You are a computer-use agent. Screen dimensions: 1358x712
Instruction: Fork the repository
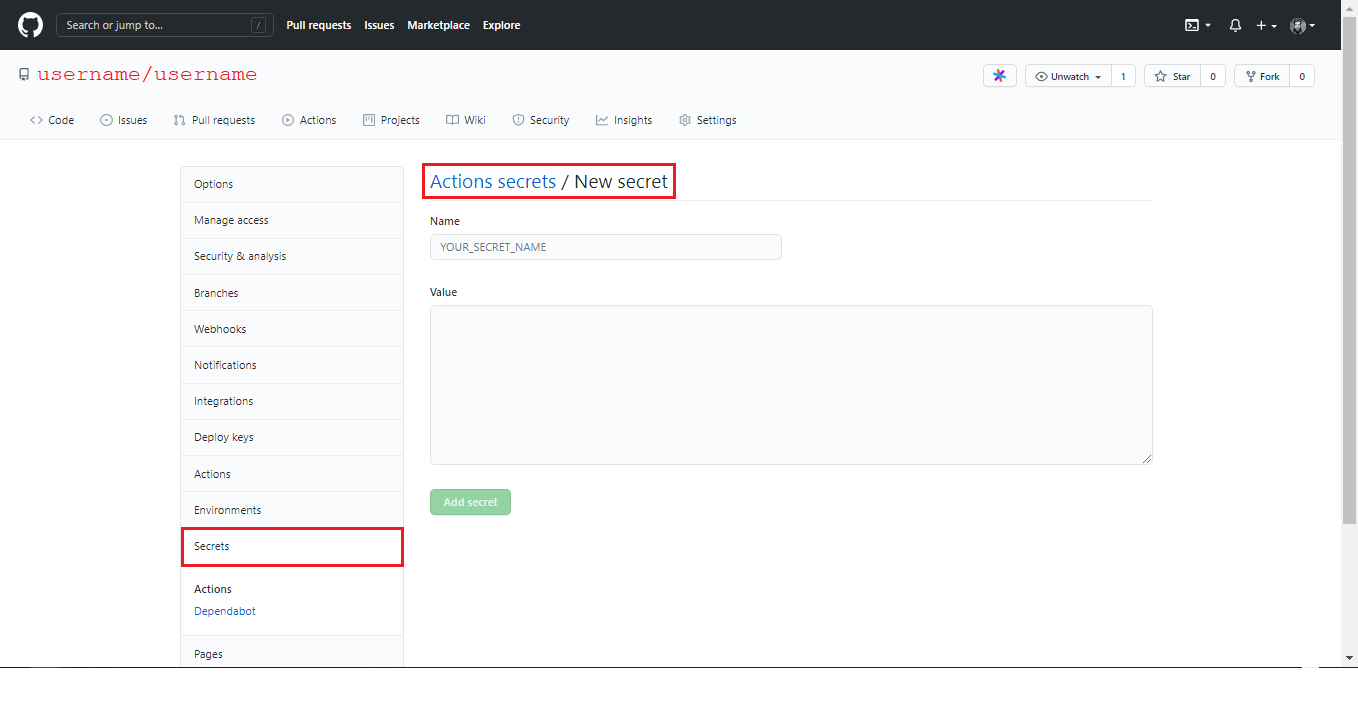click(1261, 75)
